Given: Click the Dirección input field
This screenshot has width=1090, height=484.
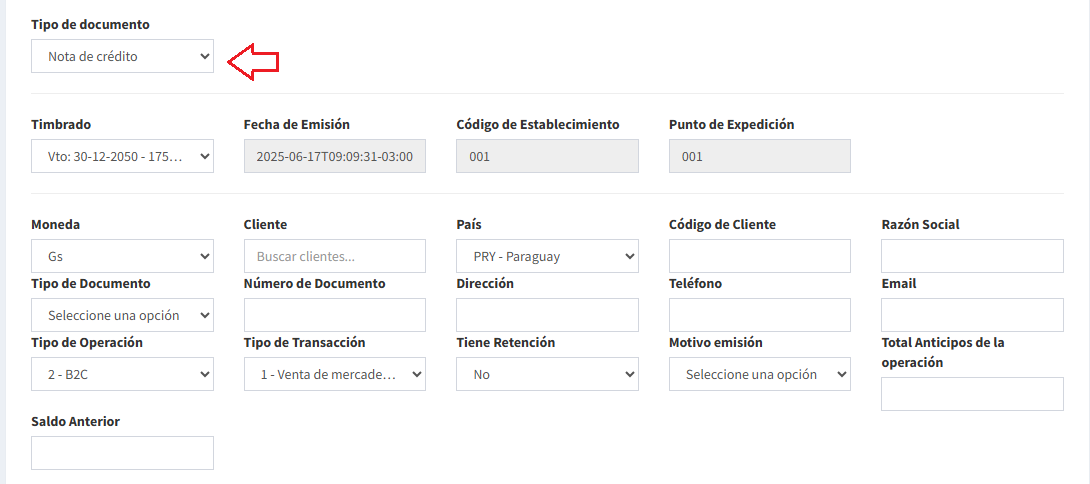Looking at the screenshot, I should tap(548, 315).
